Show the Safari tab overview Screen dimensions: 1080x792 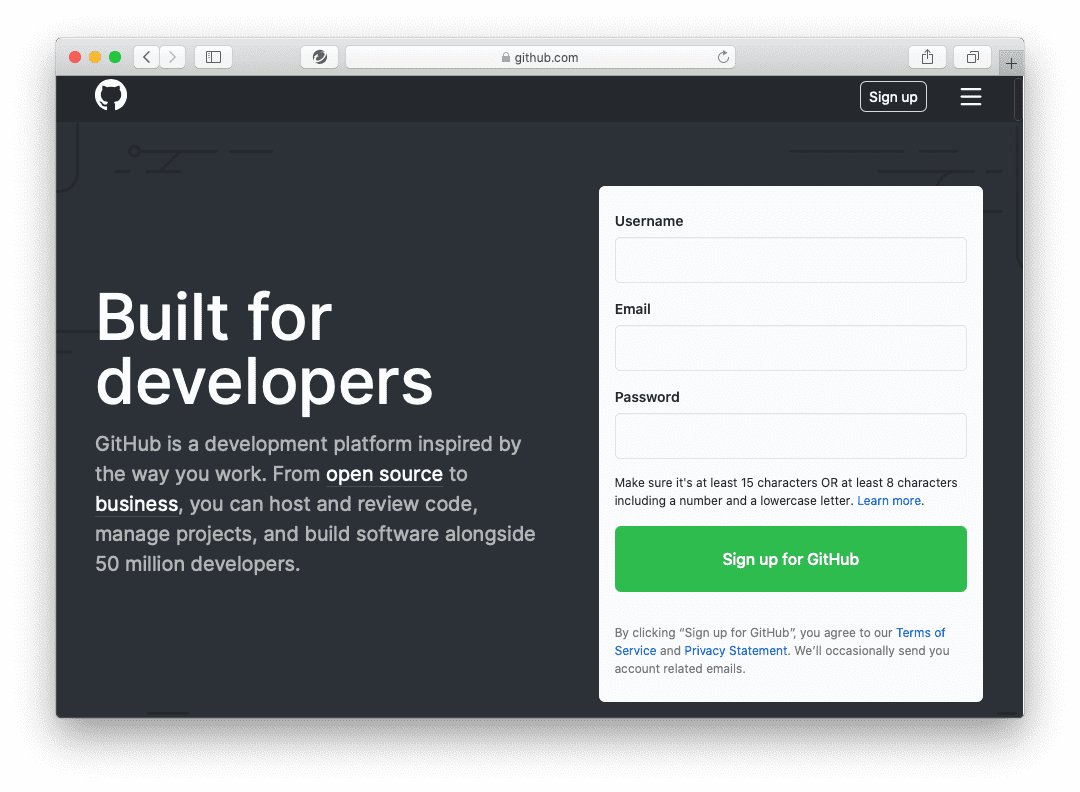click(973, 57)
